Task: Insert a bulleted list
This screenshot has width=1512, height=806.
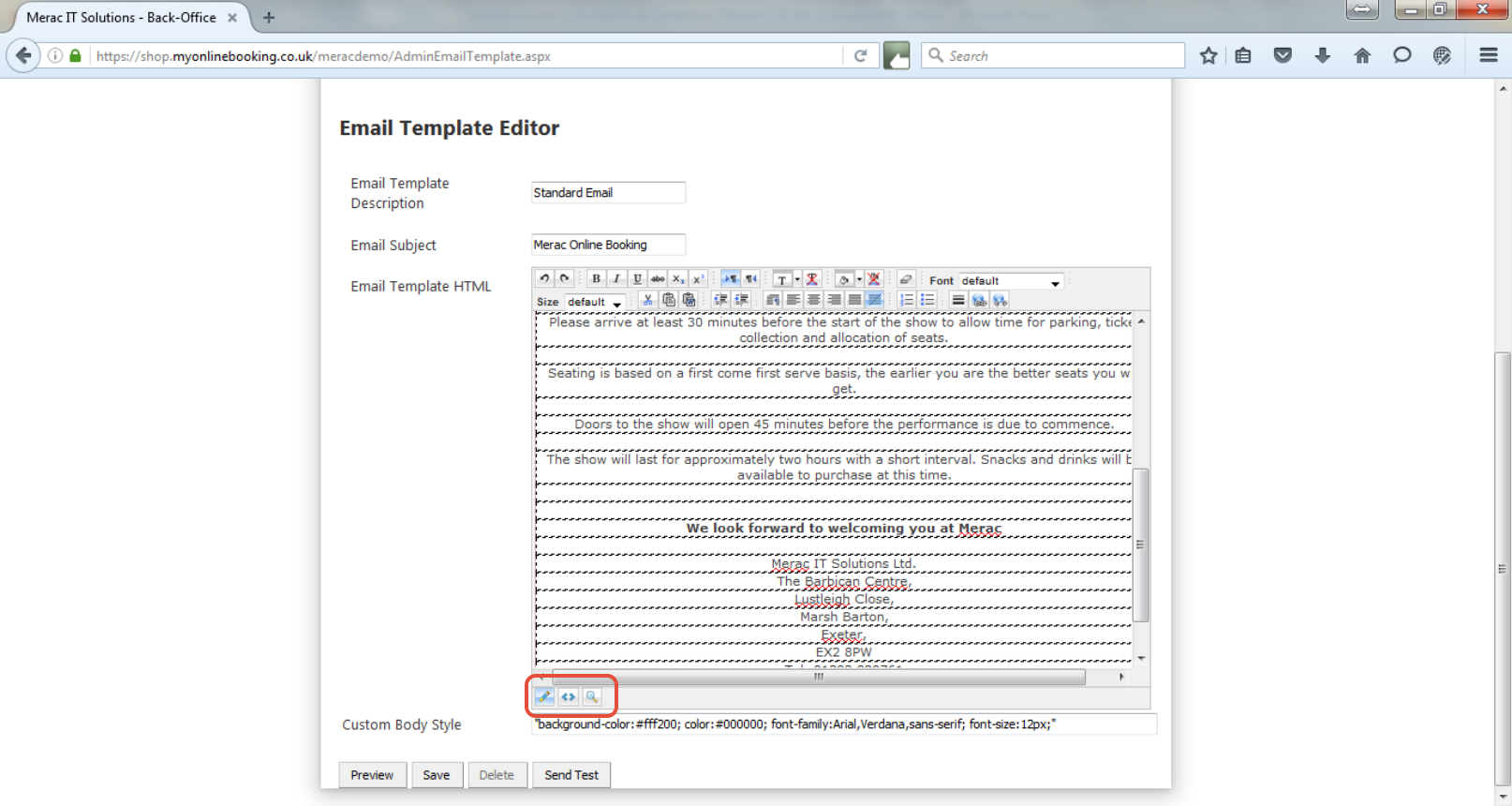Action: click(x=926, y=300)
